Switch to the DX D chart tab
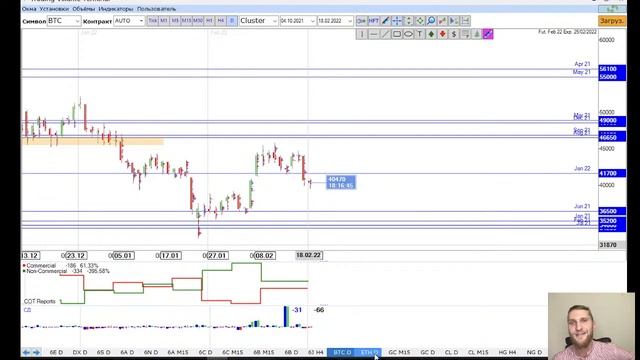The image size is (640, 360). (80, 352)
